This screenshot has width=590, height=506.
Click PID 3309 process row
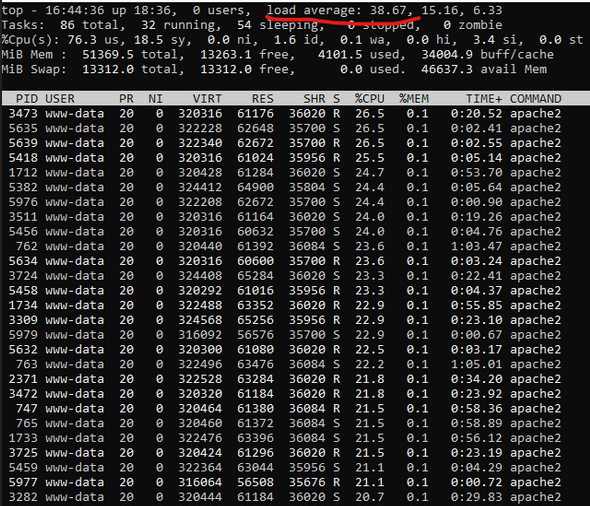coord(285,320)
